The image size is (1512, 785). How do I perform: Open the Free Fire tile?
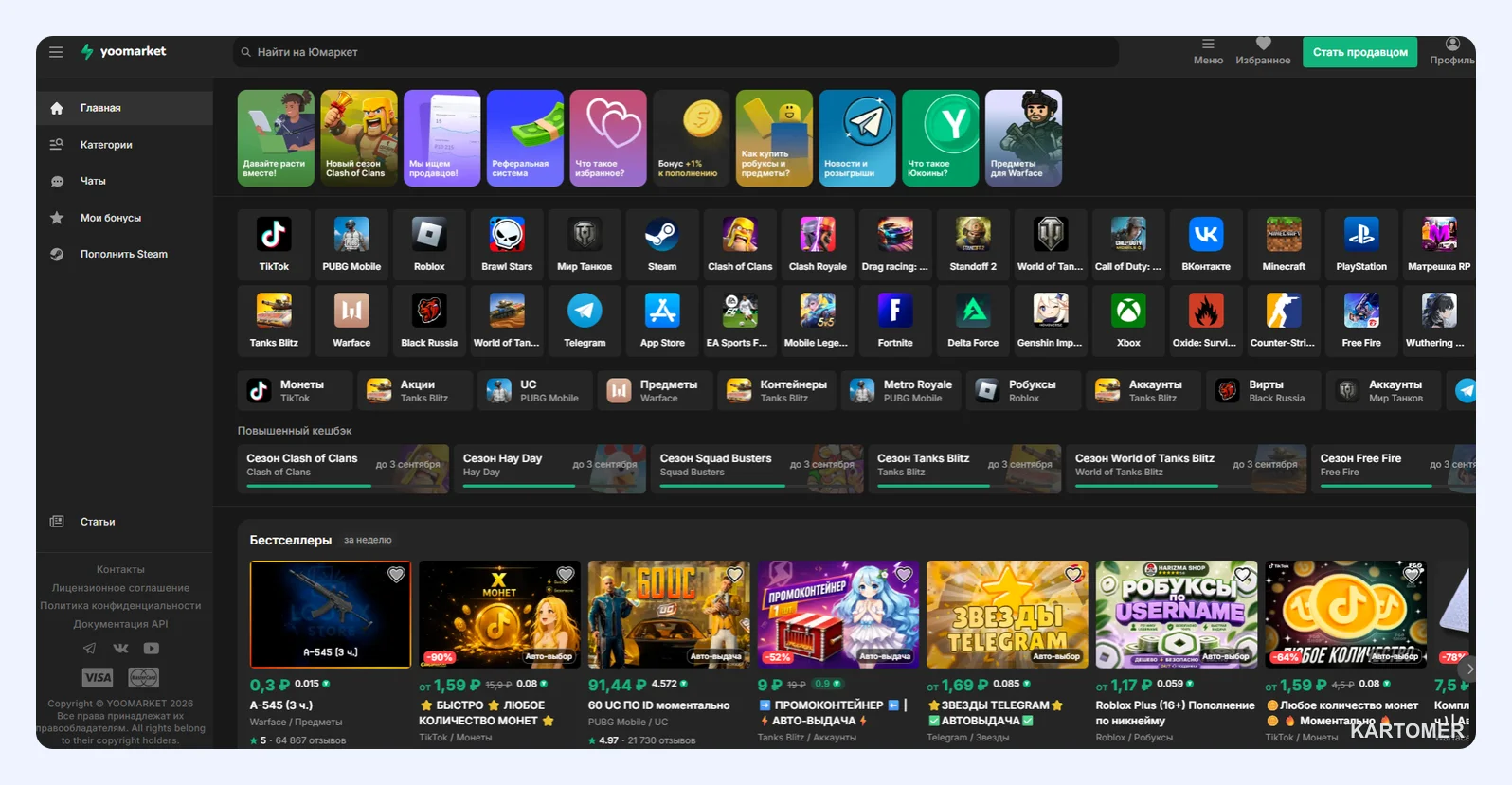click(x=1361, y=320)
